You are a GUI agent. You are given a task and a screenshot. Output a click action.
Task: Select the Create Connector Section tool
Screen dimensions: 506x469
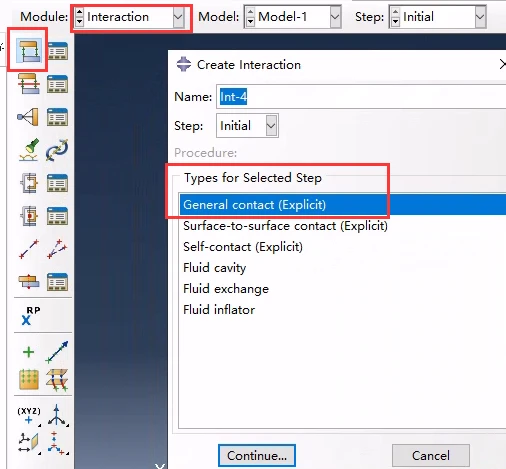tap(29, 183)
